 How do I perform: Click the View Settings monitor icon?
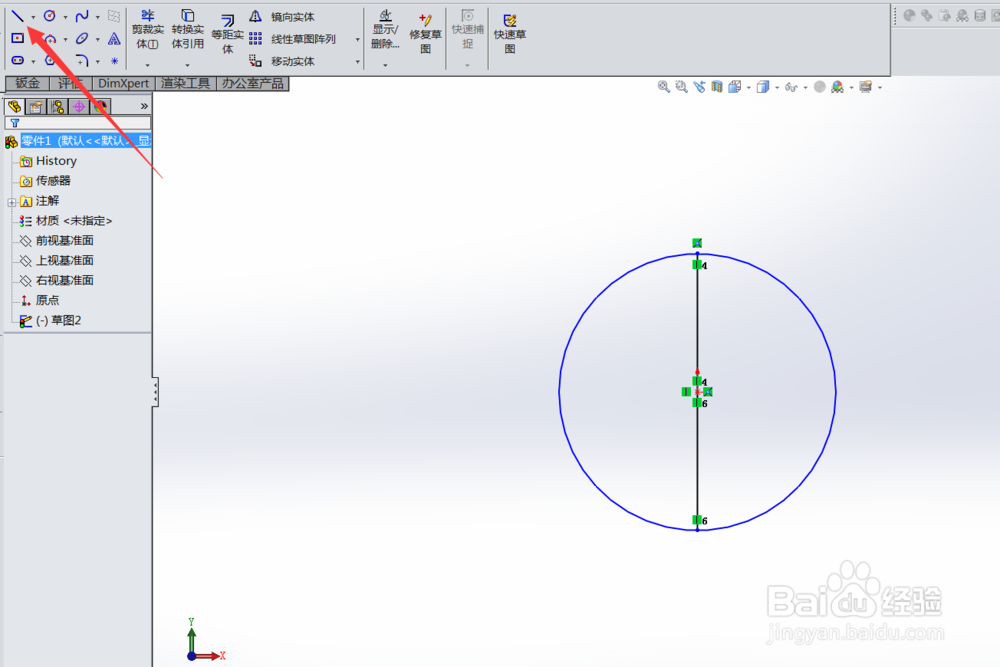tap(865, 87)
